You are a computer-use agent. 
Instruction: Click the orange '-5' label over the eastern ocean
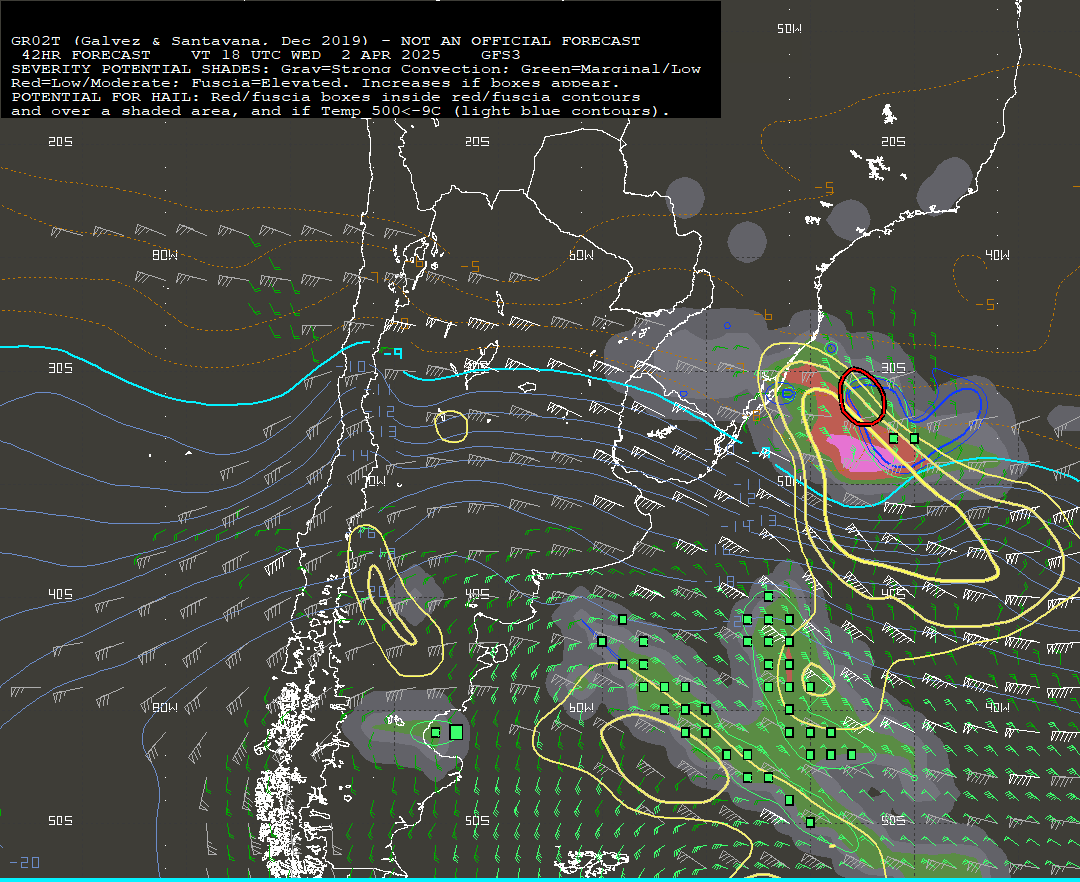tap(986, 304)
